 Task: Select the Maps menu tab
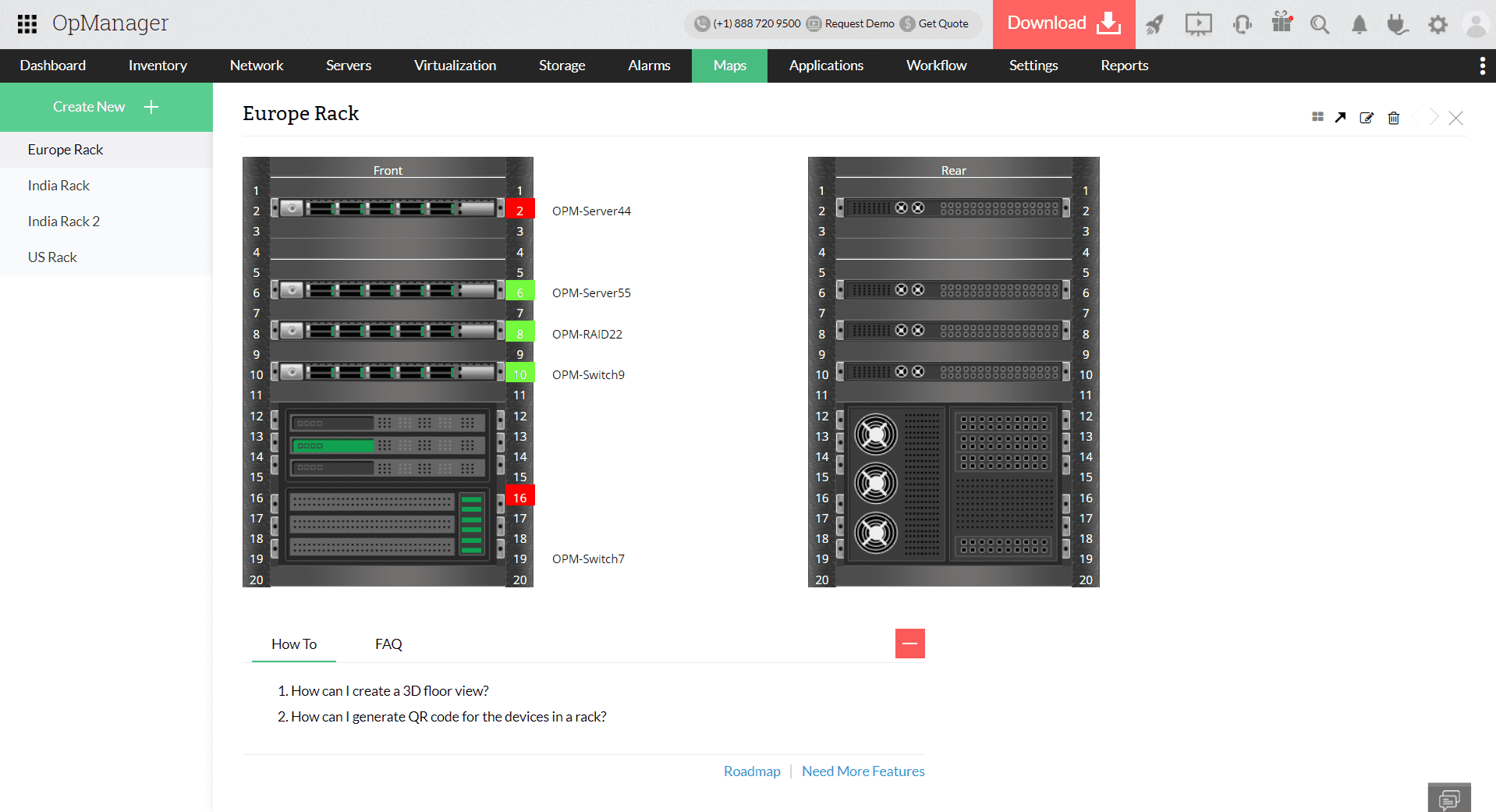(729, 66)
